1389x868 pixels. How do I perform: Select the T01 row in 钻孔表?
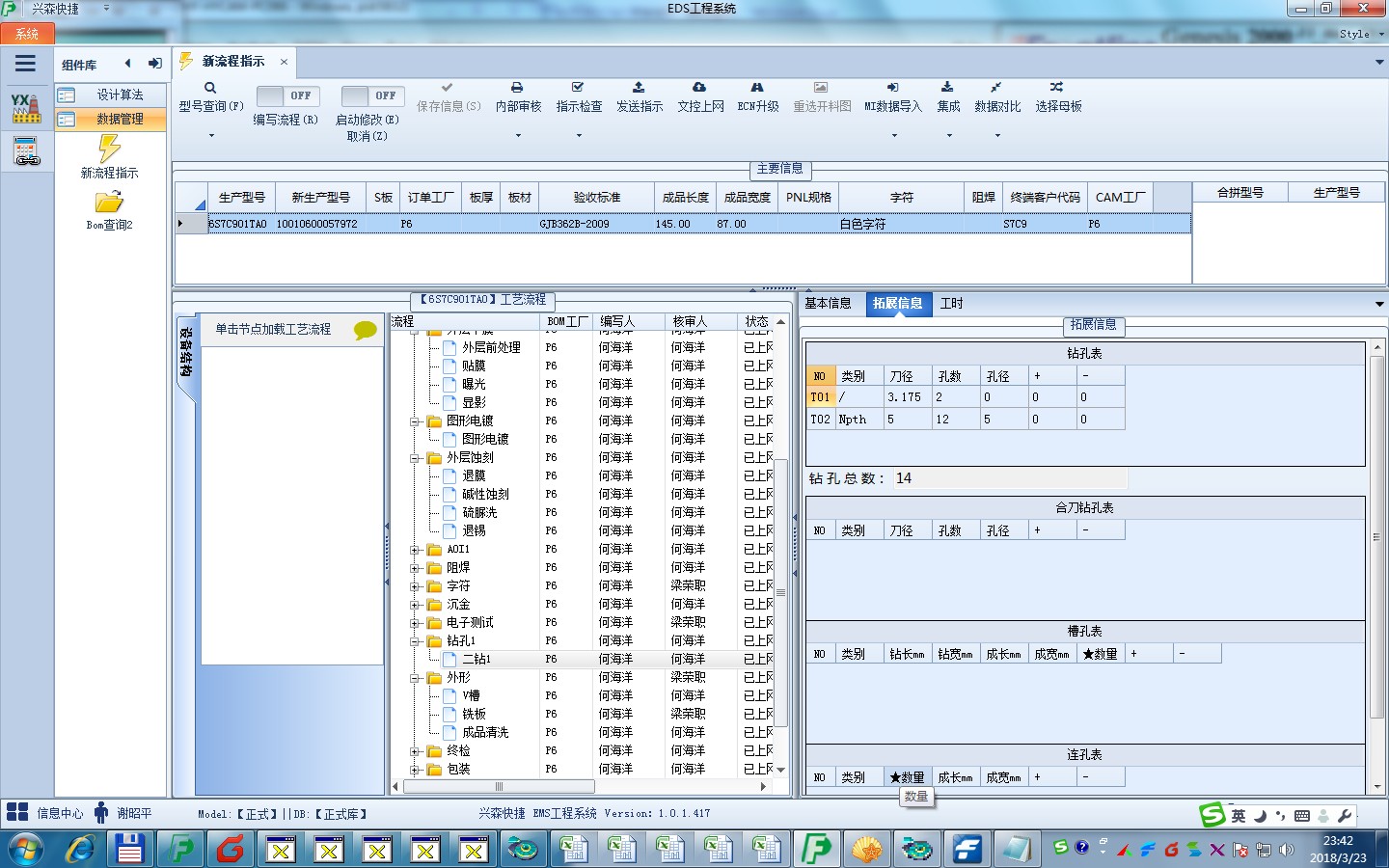966,397
